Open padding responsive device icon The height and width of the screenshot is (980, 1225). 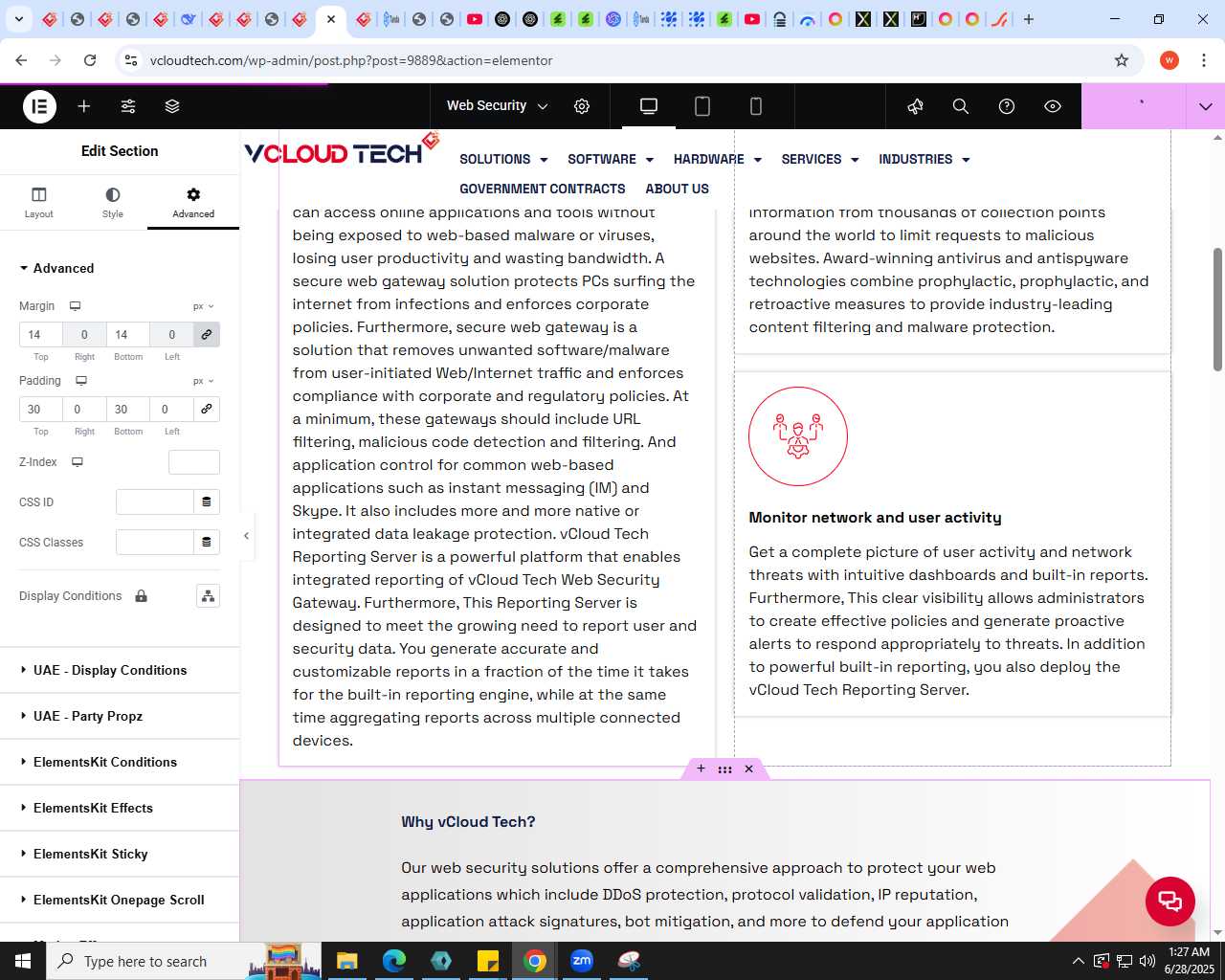click(81, 381)
